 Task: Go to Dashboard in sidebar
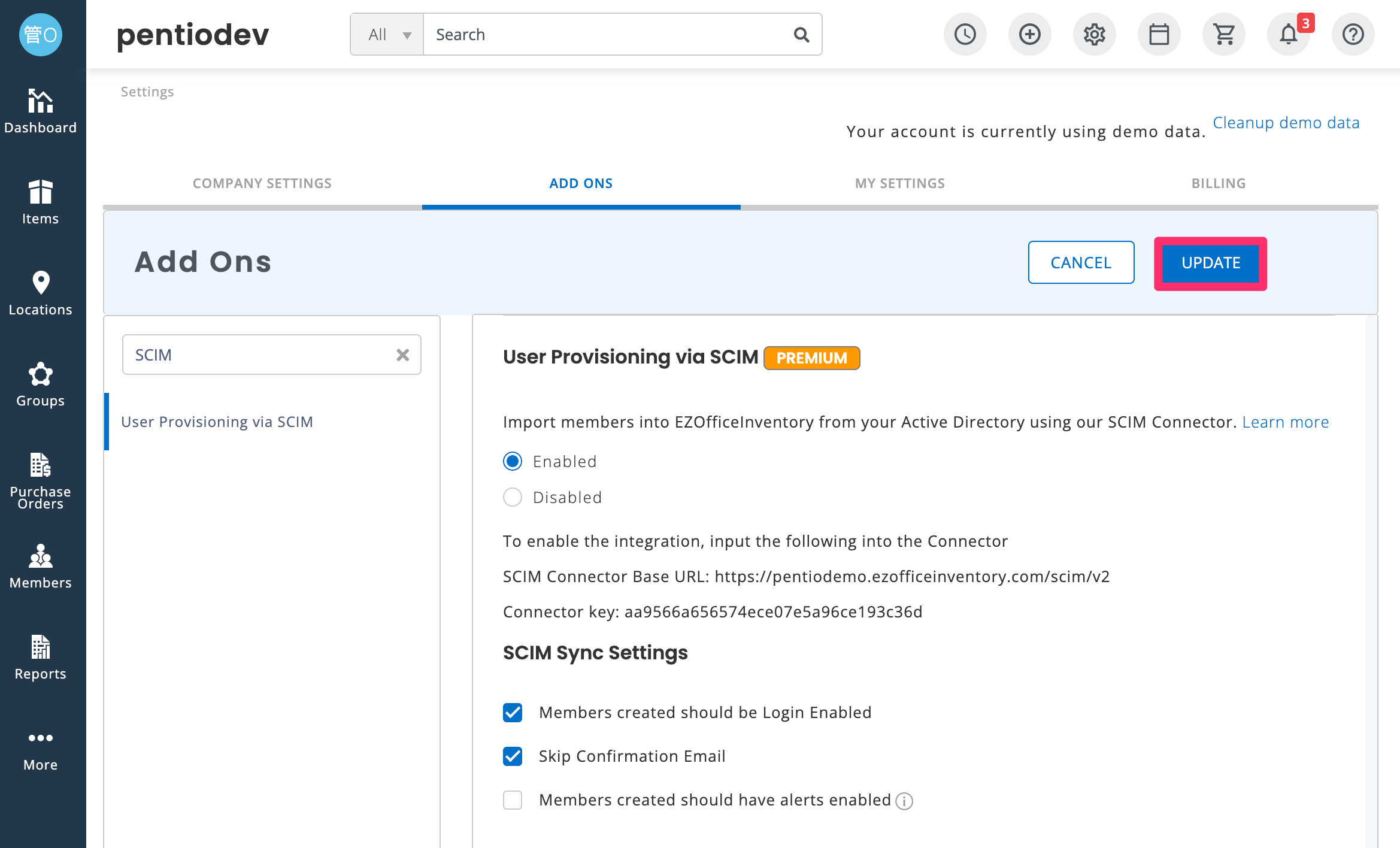click(x=41, y=111)
